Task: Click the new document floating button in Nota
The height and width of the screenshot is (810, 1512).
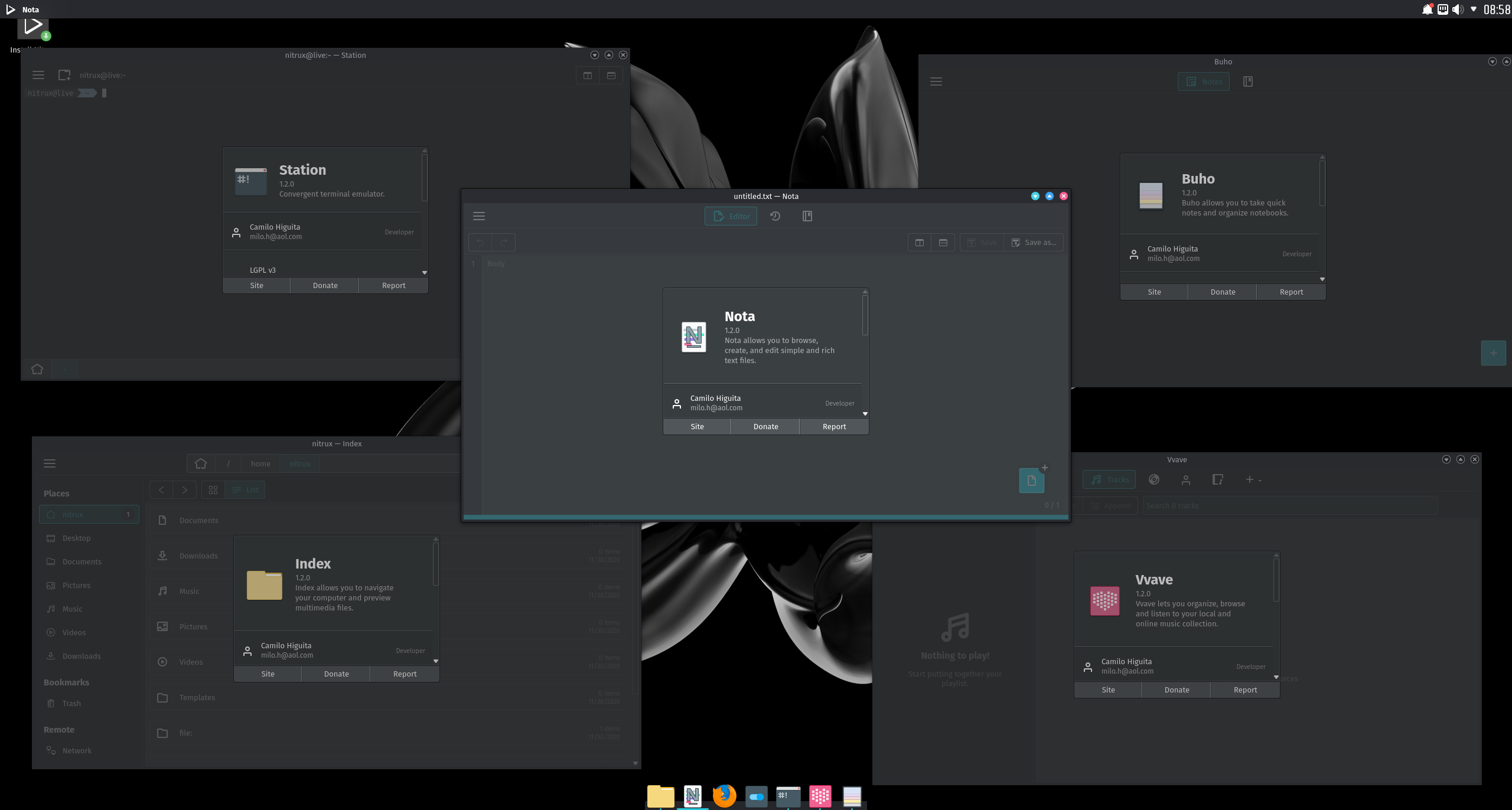Action: pyautogui.click(x=1032, y=481)
